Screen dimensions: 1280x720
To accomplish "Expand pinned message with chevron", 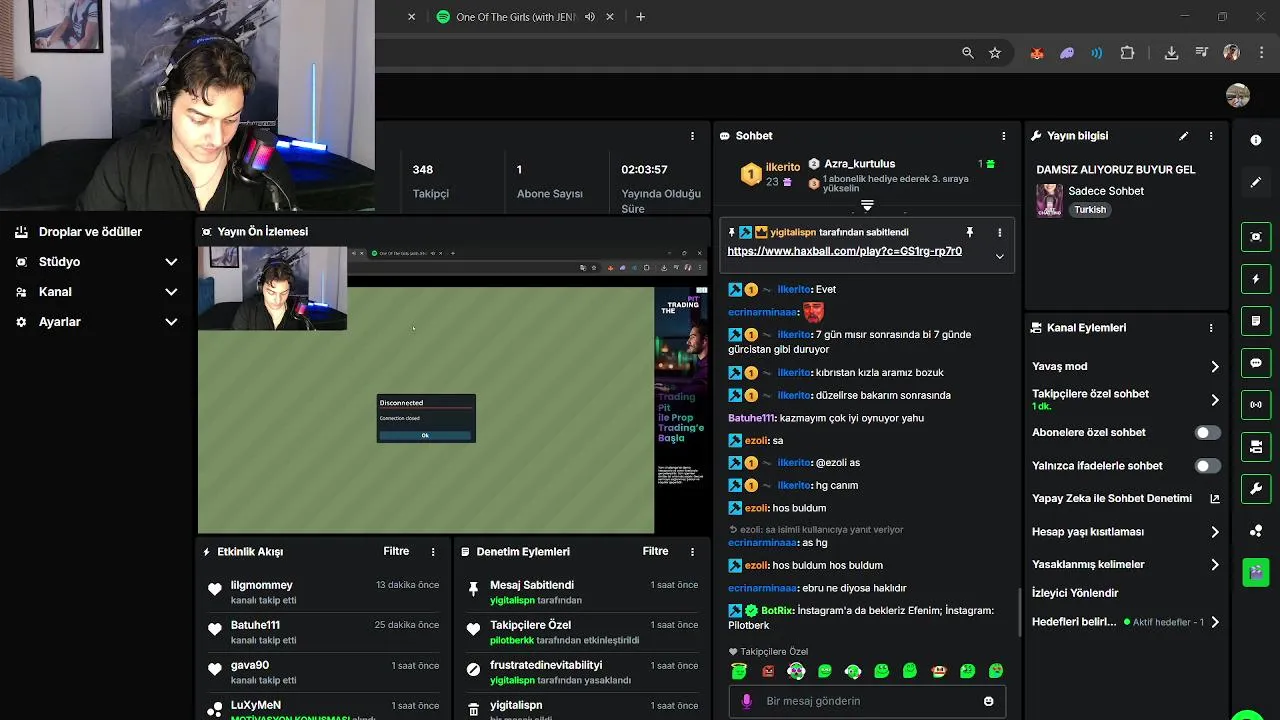I will coord(999,256).
